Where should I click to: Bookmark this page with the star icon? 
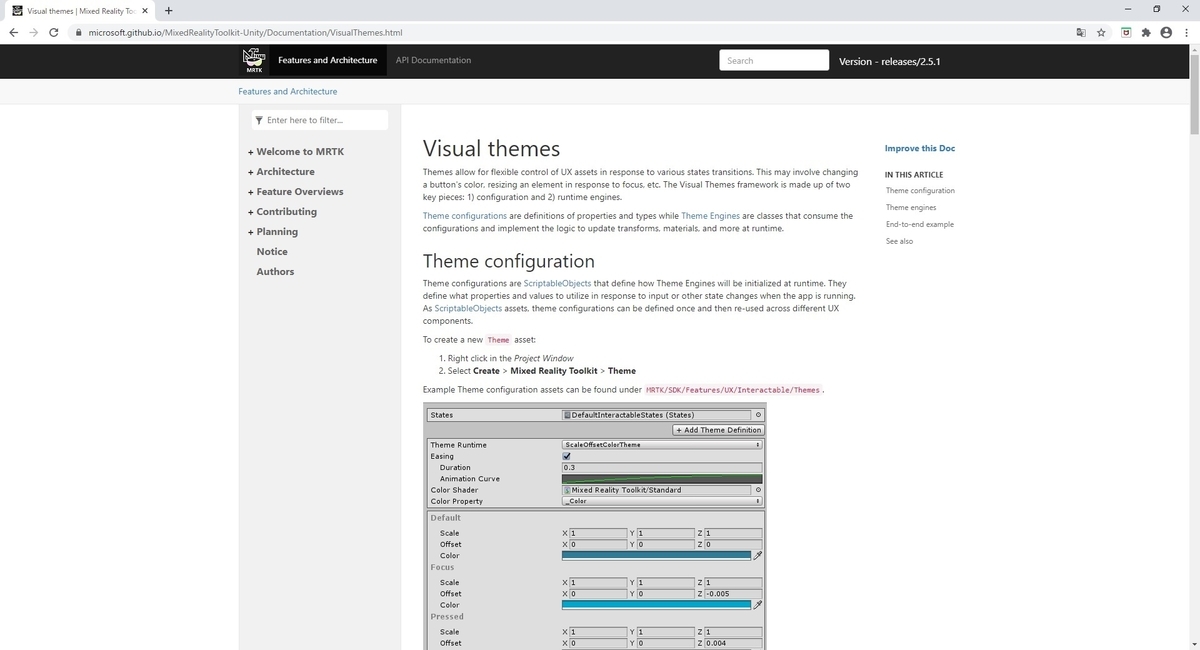[1101, 32]
